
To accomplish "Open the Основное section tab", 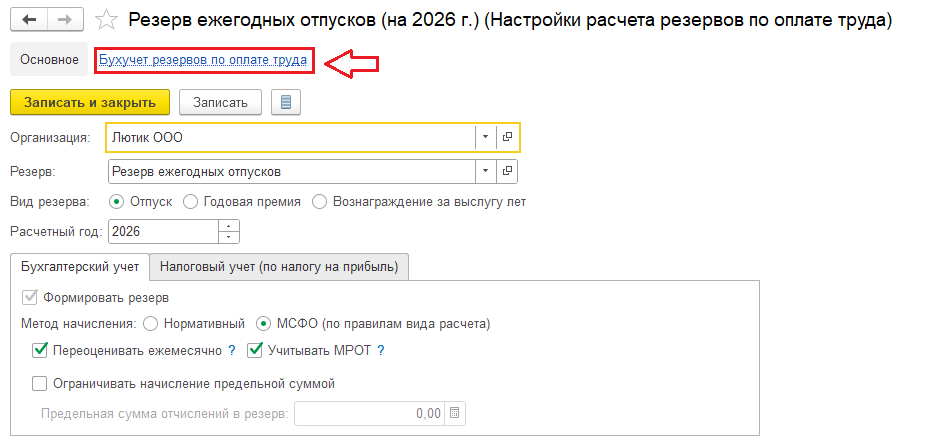I will (50, 60).
